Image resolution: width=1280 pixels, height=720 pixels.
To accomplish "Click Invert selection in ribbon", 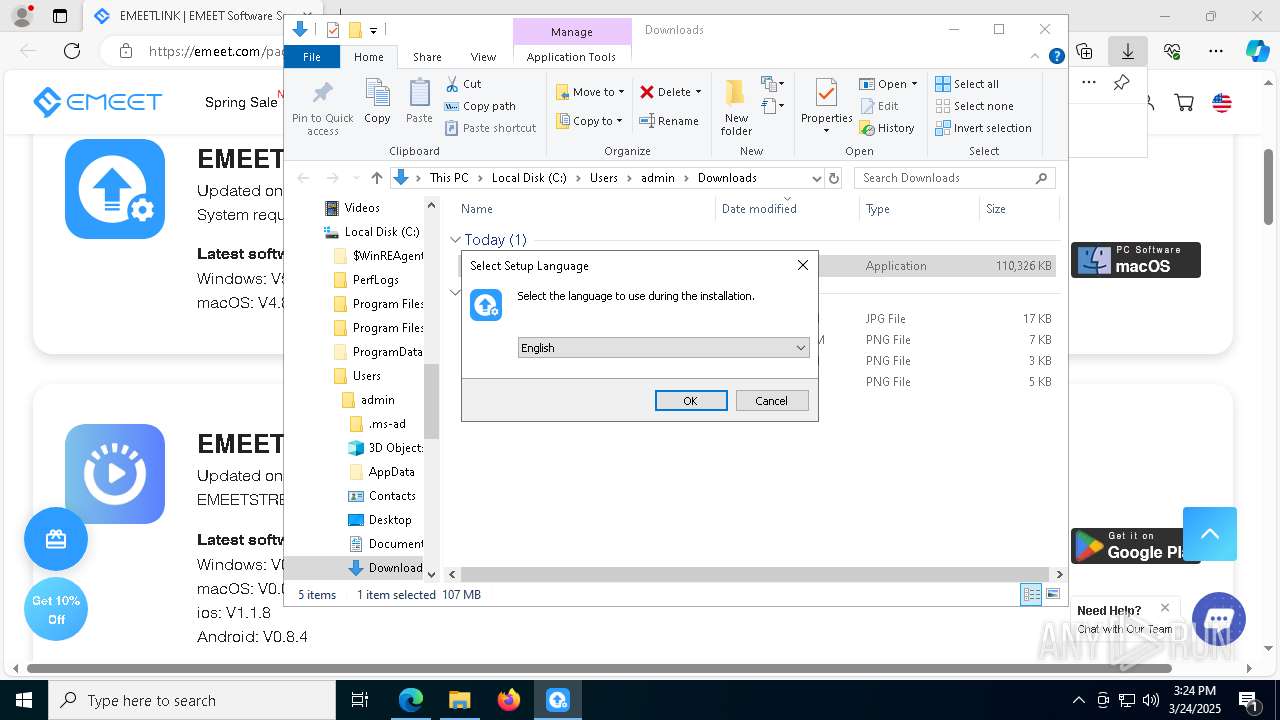I will [983, 128].
